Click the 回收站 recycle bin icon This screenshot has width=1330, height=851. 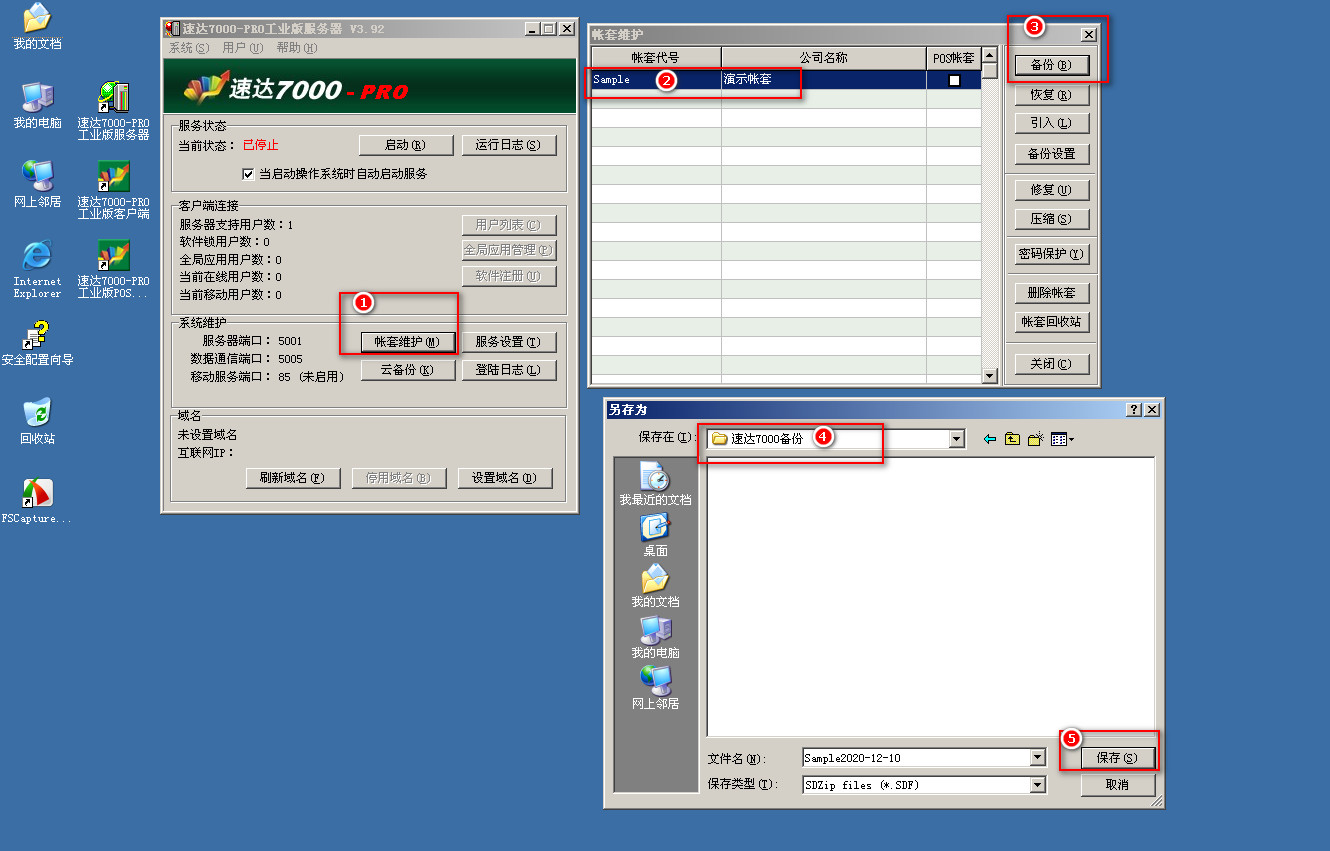pos(37,413)
